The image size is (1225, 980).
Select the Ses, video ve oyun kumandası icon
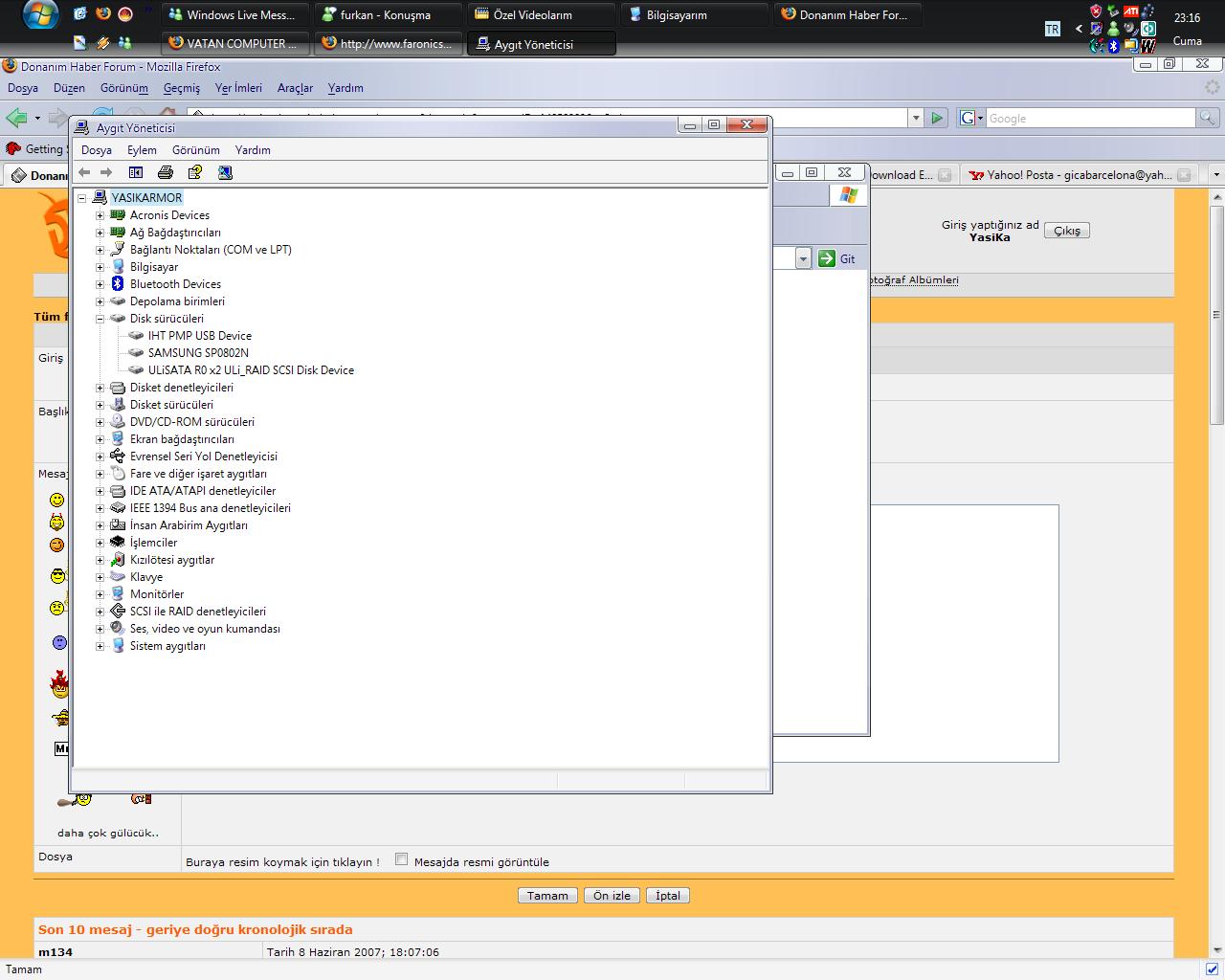point(118,629)
